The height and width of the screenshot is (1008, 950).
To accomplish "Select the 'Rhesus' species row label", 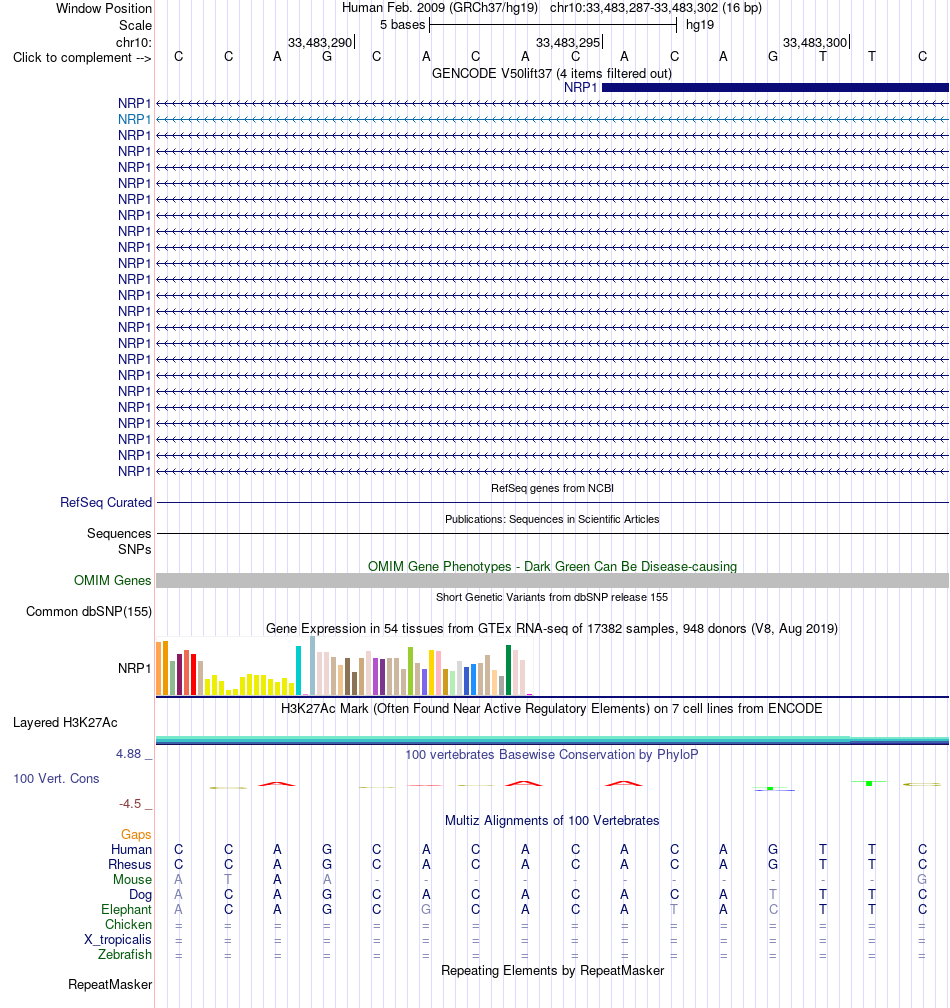I will click(x=130, y=864).
